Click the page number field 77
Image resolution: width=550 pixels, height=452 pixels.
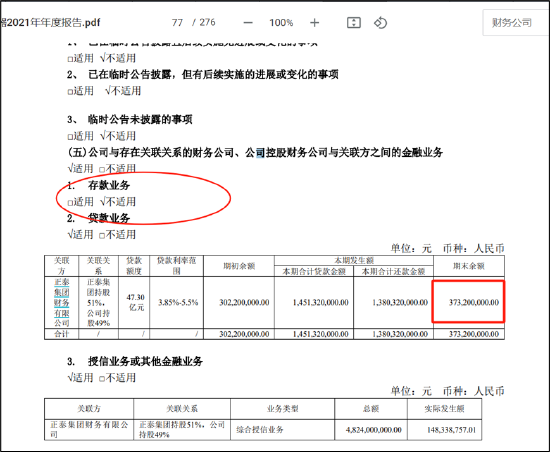pyautogui.click(x=177, y=23)
